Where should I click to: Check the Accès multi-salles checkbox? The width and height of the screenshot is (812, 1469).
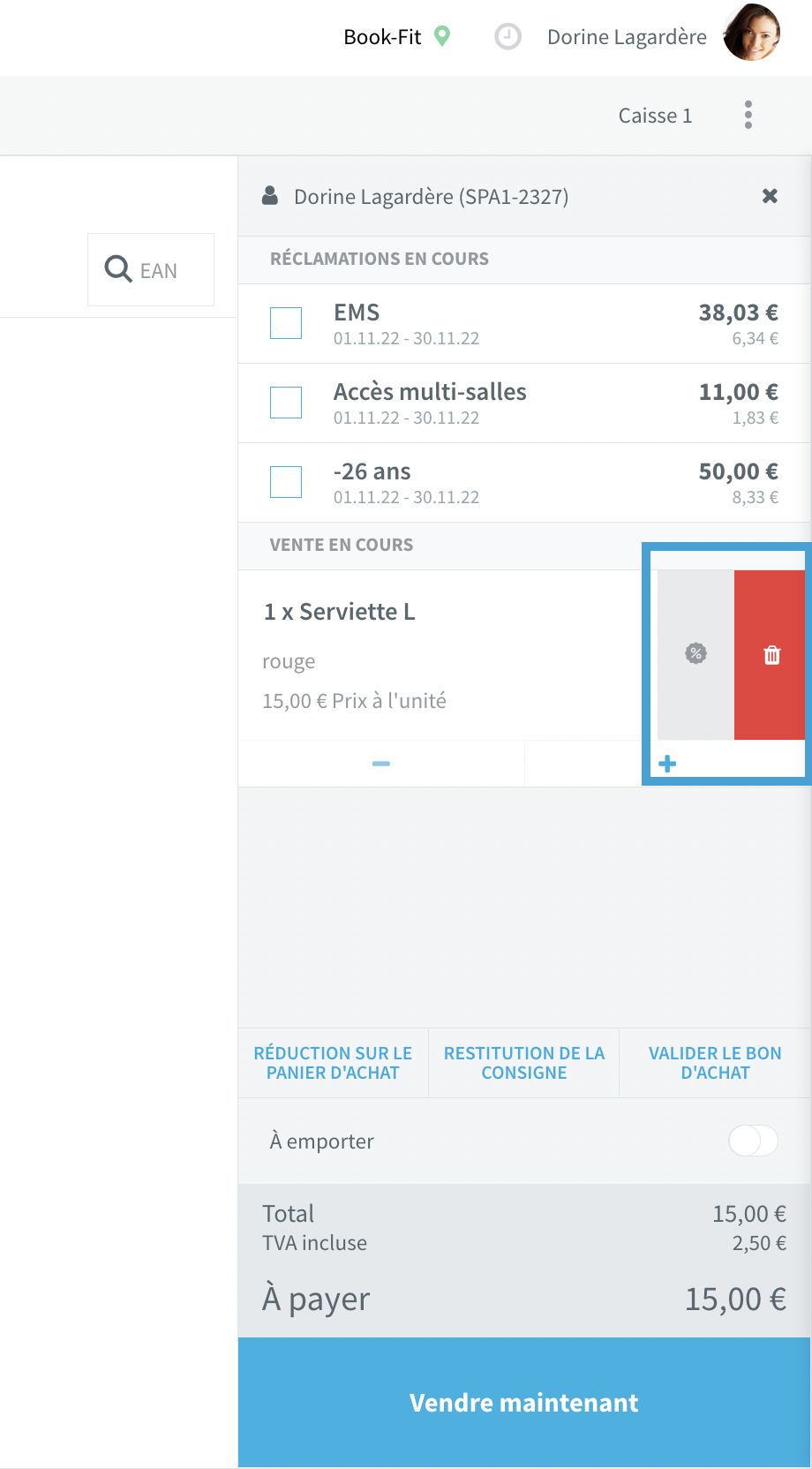pyautogui.click(x=286, y=403)
